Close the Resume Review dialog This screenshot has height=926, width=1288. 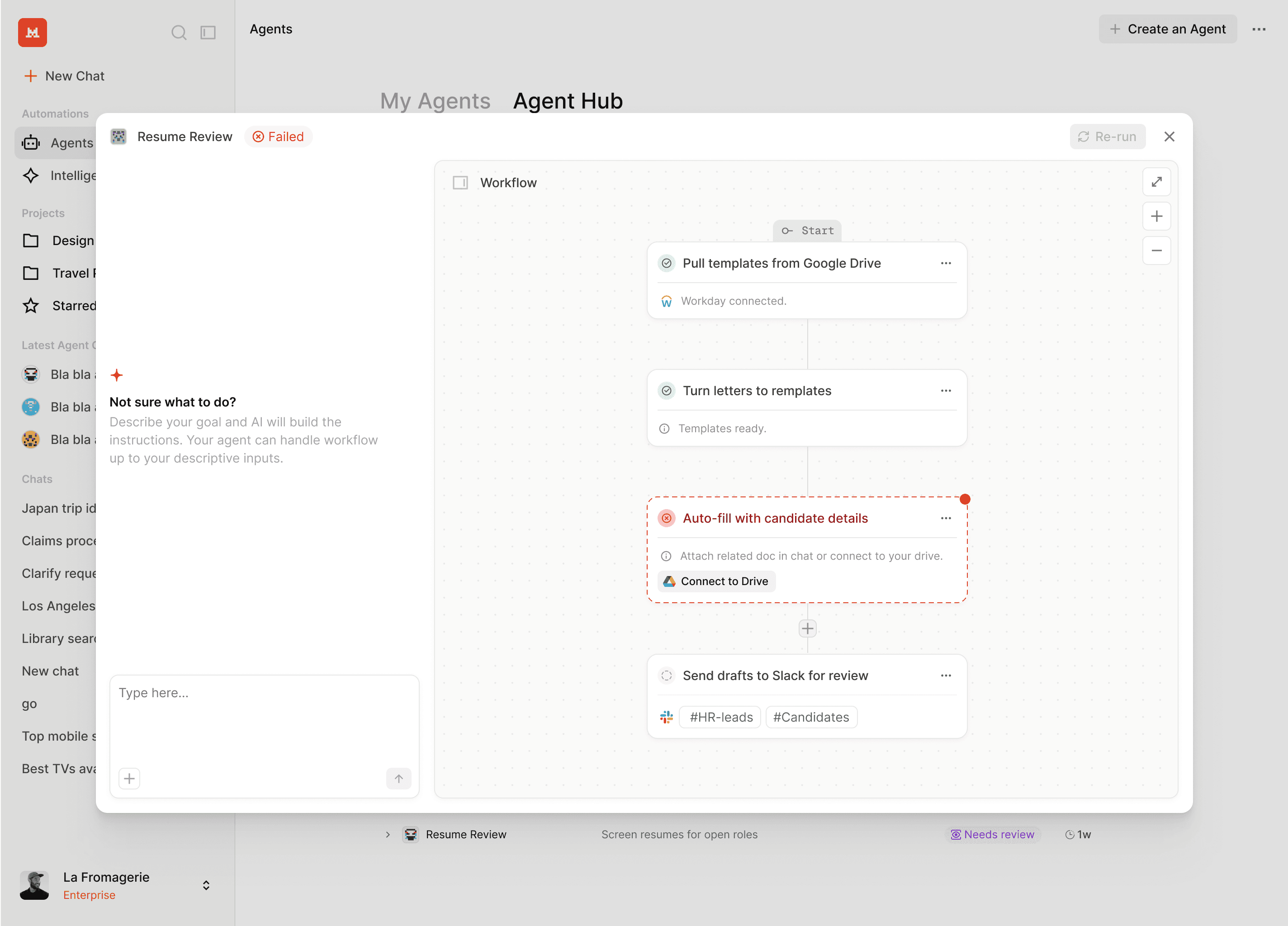pyautogui.click(x=1169, y=136)
